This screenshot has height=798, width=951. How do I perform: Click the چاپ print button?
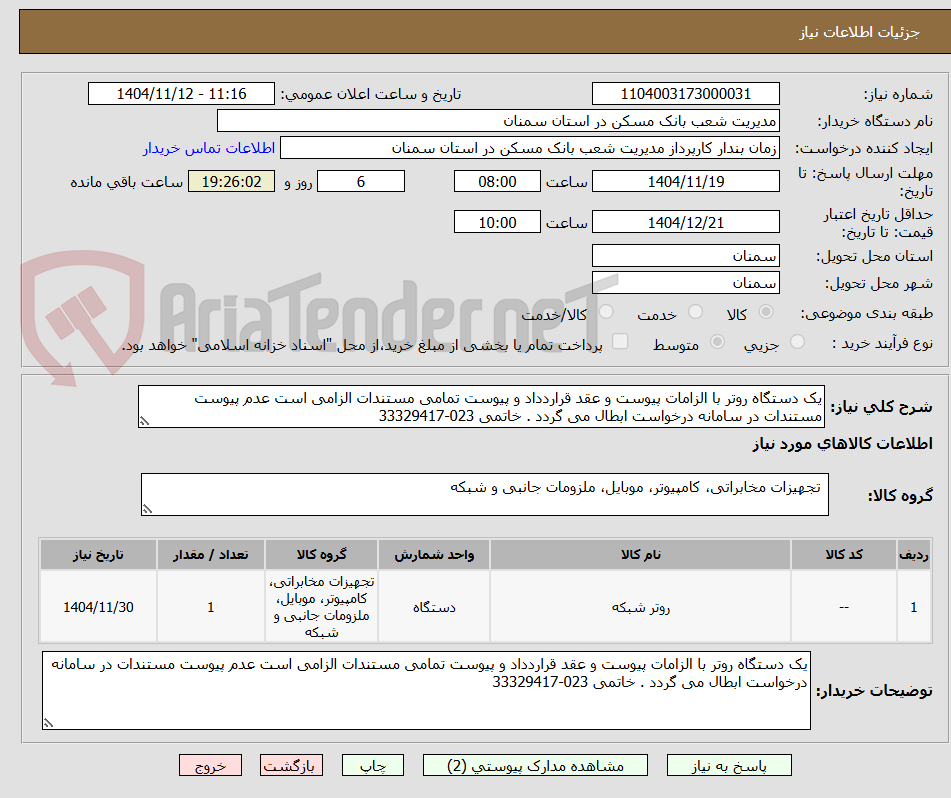(373, 765)
